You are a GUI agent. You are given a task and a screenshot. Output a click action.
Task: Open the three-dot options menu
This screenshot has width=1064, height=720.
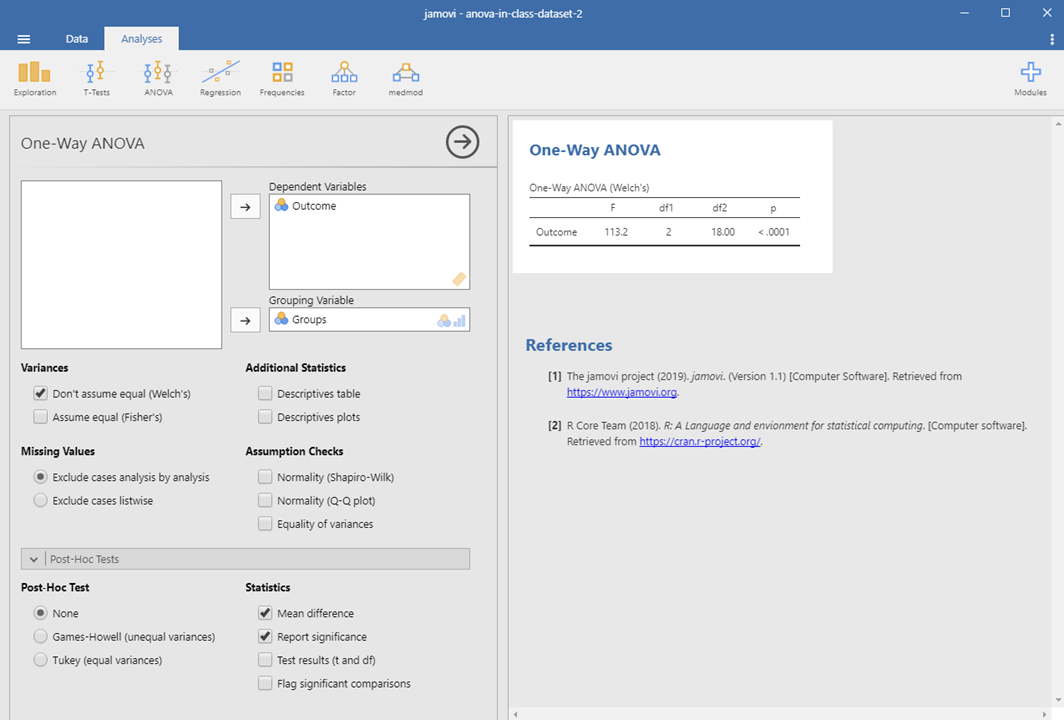click(x=1051, y=39)
